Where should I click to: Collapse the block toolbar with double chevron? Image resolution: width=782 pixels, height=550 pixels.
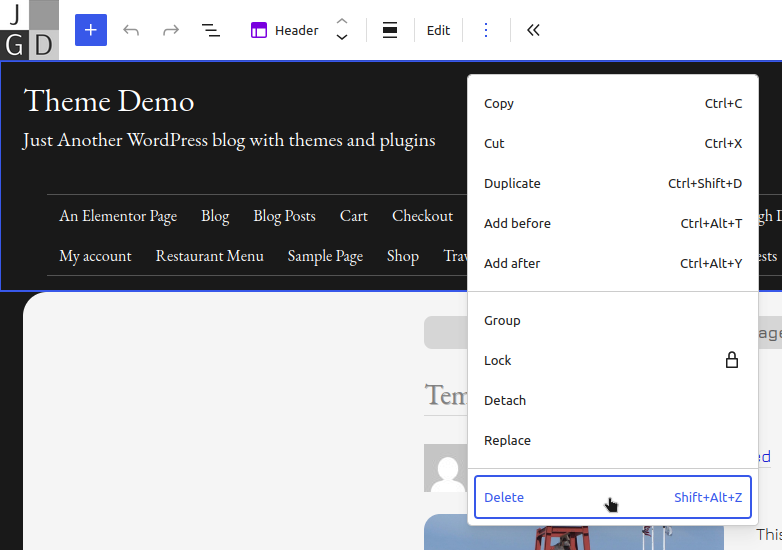coord(533,30)
